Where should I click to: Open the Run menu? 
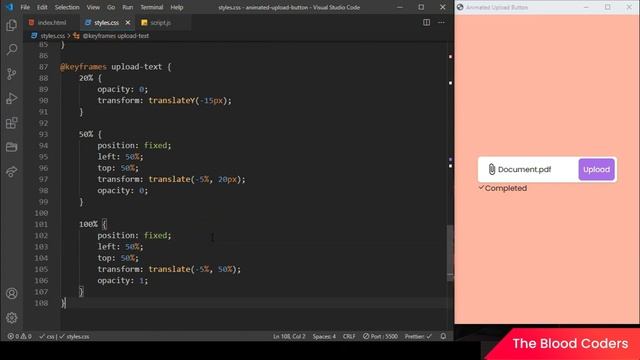coord(128,7)
